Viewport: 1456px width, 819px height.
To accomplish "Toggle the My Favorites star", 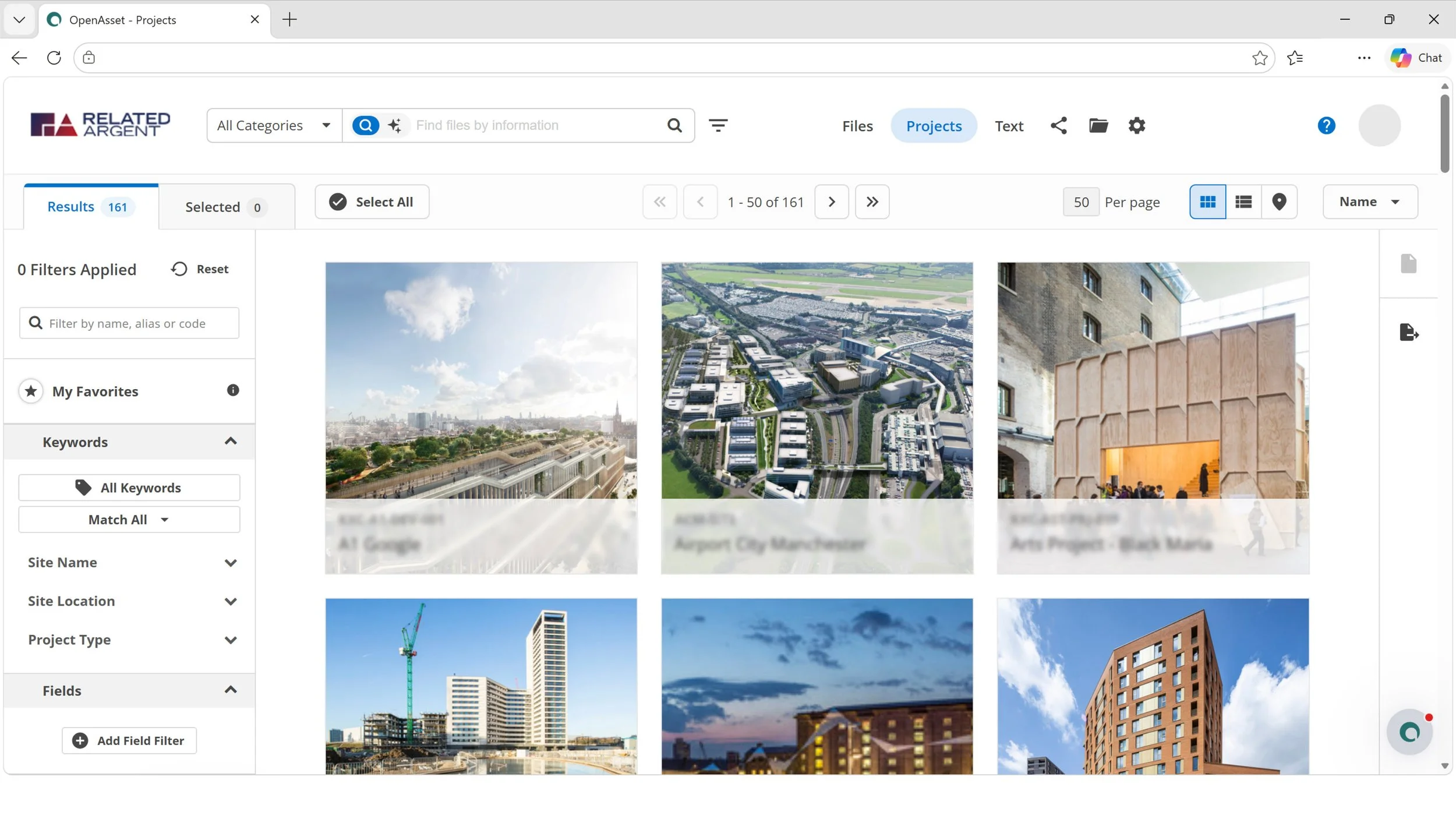I will pos(31,391).
